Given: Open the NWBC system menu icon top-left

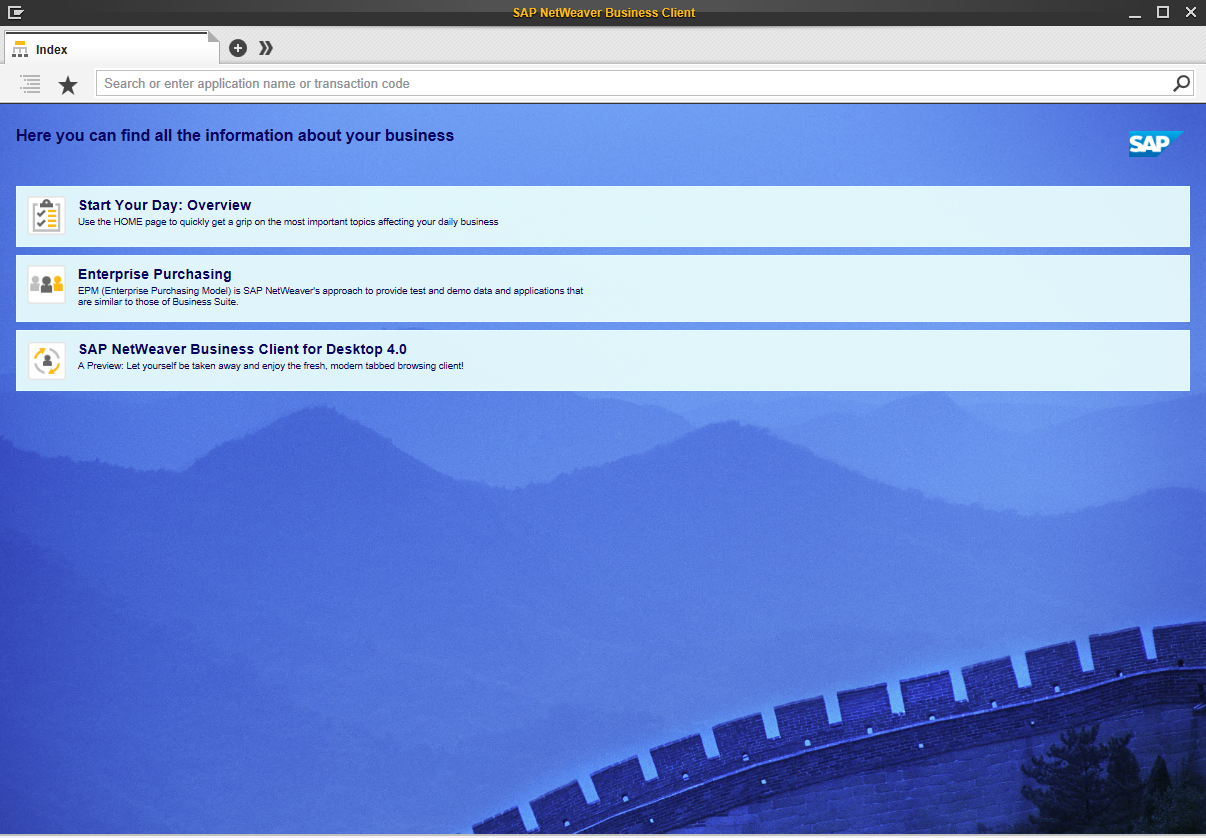Looking at the screenshot, I should click(x=14, y=12).
